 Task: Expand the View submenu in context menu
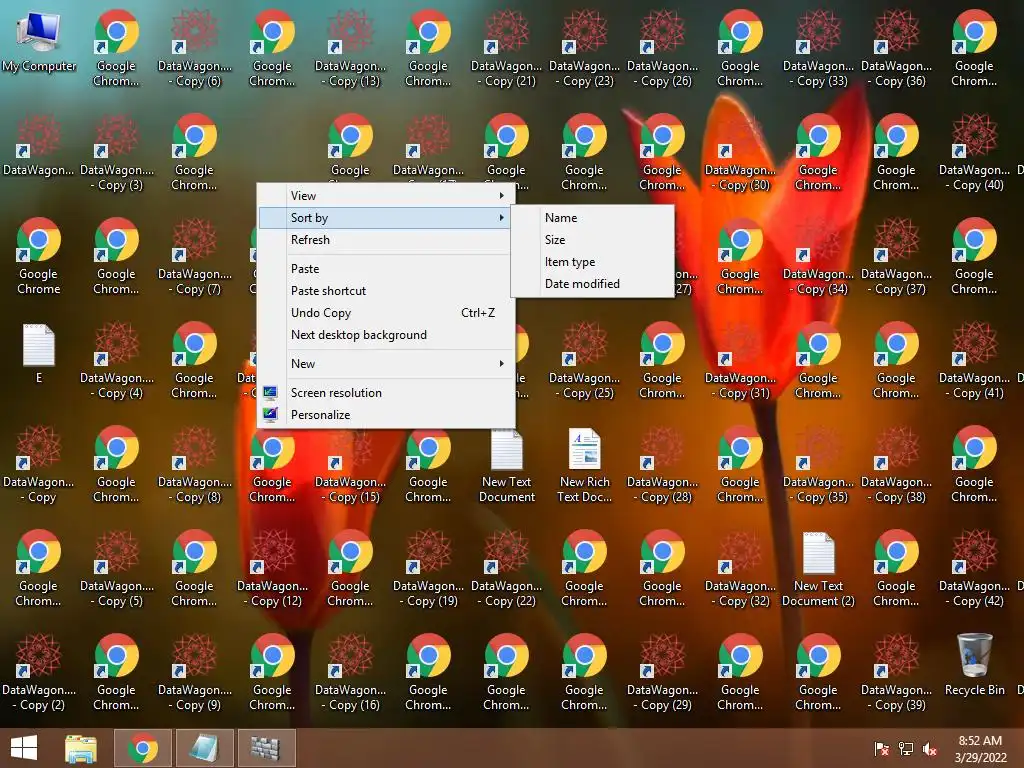(385, 196)
